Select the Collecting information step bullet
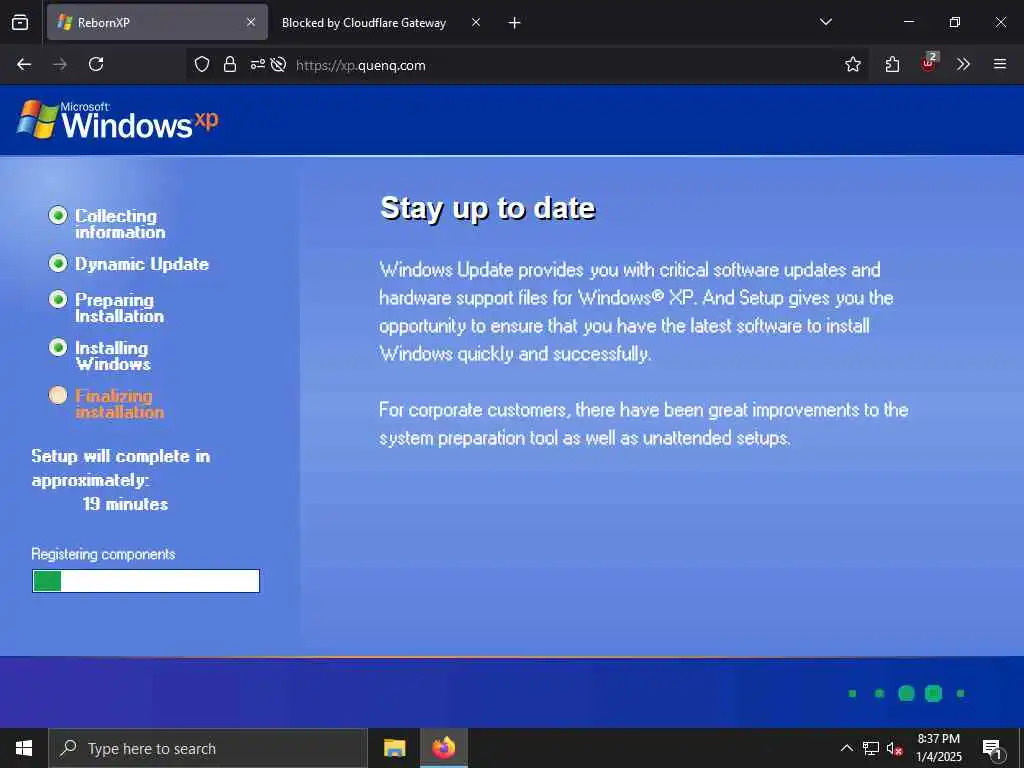This screenshot has width=1024, height=768. [58, 215]
